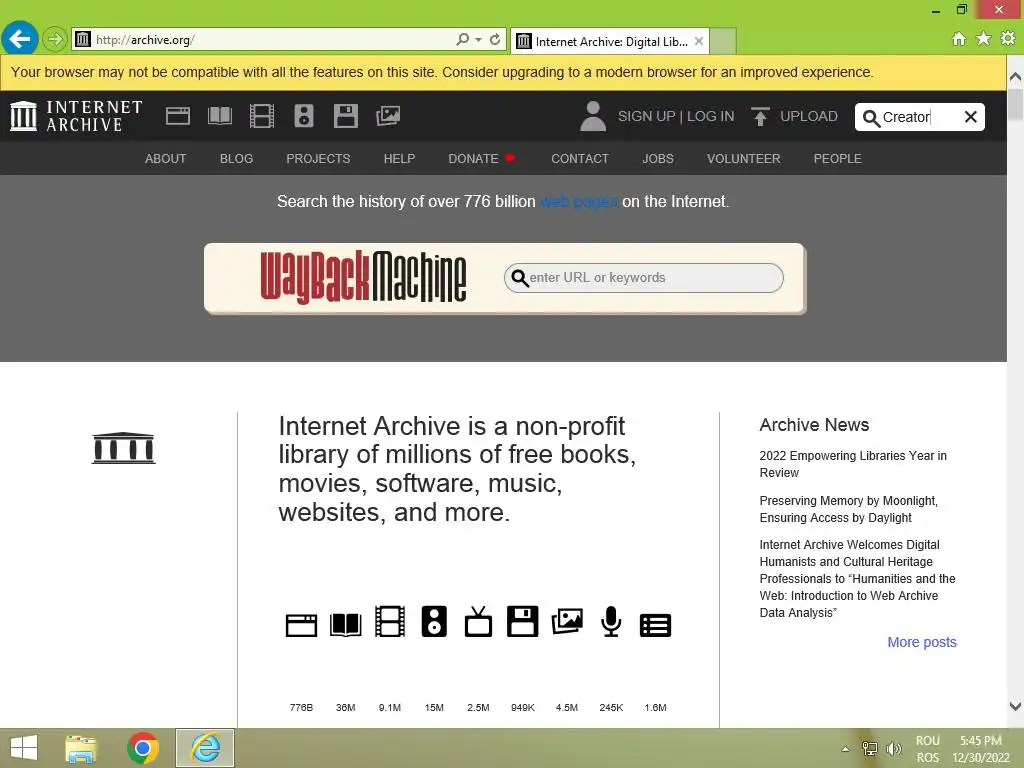
Task: Click the scrollbar down arrow
Action: coord(1016,706)
